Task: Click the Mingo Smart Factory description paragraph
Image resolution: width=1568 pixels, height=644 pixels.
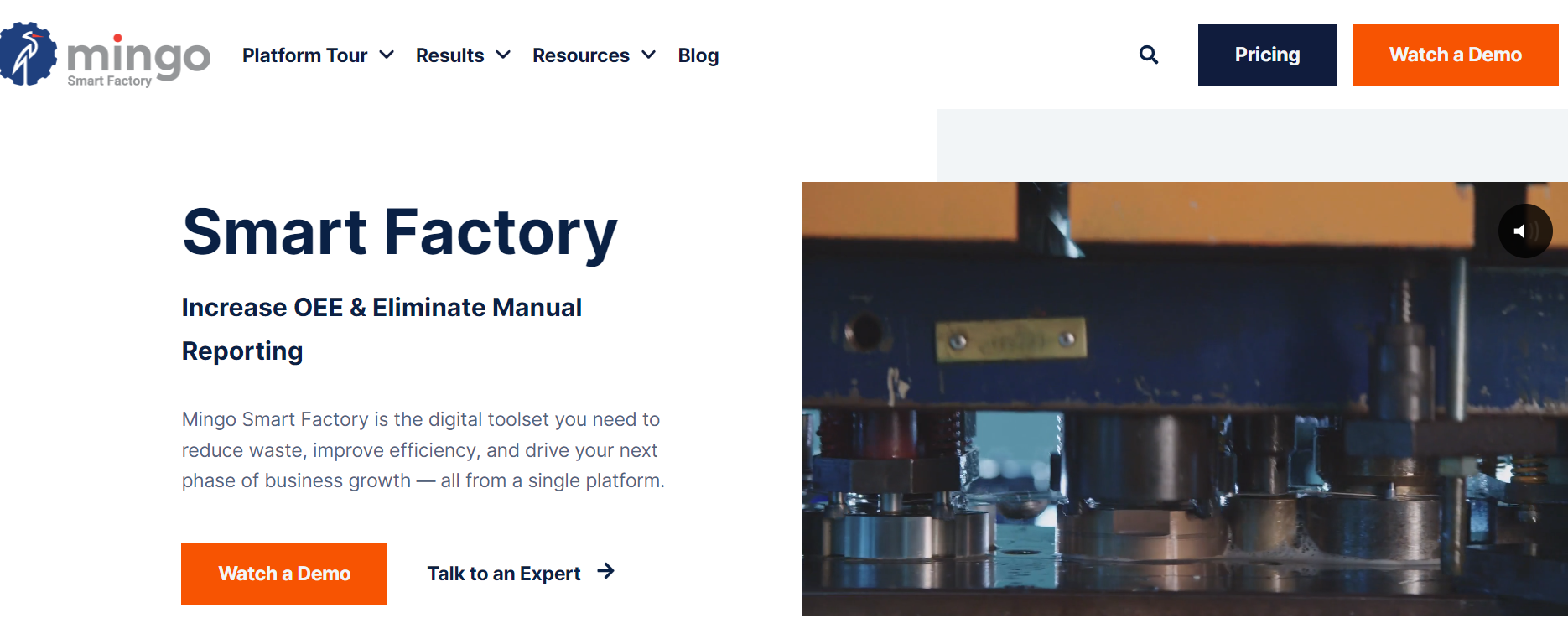Action: 423,450
